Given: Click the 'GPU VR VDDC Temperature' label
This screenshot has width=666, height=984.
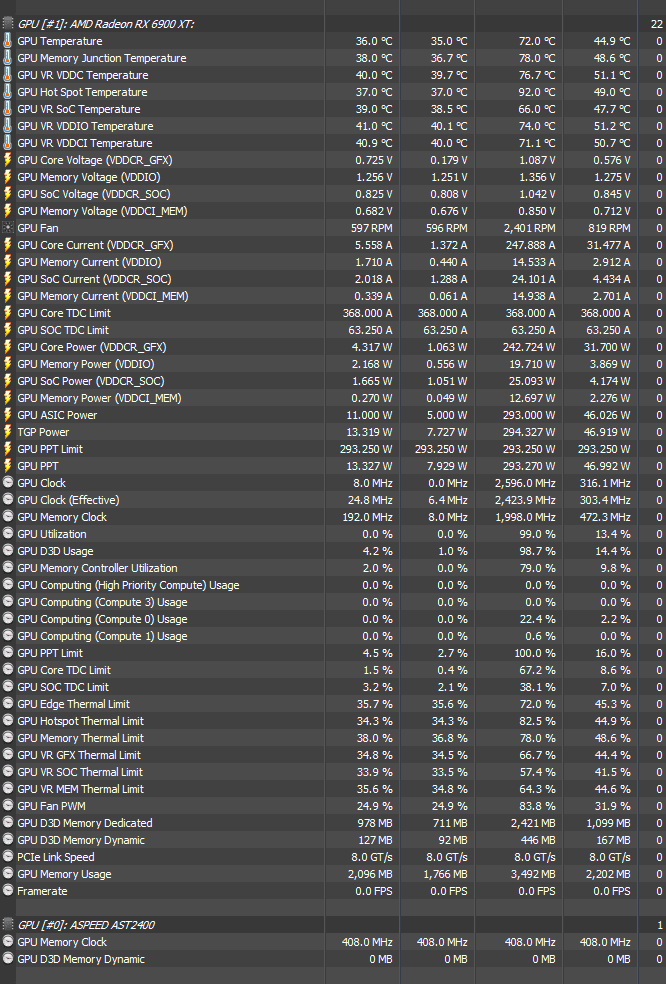Looking at the screenshot, I should click(x=83, y=75).
